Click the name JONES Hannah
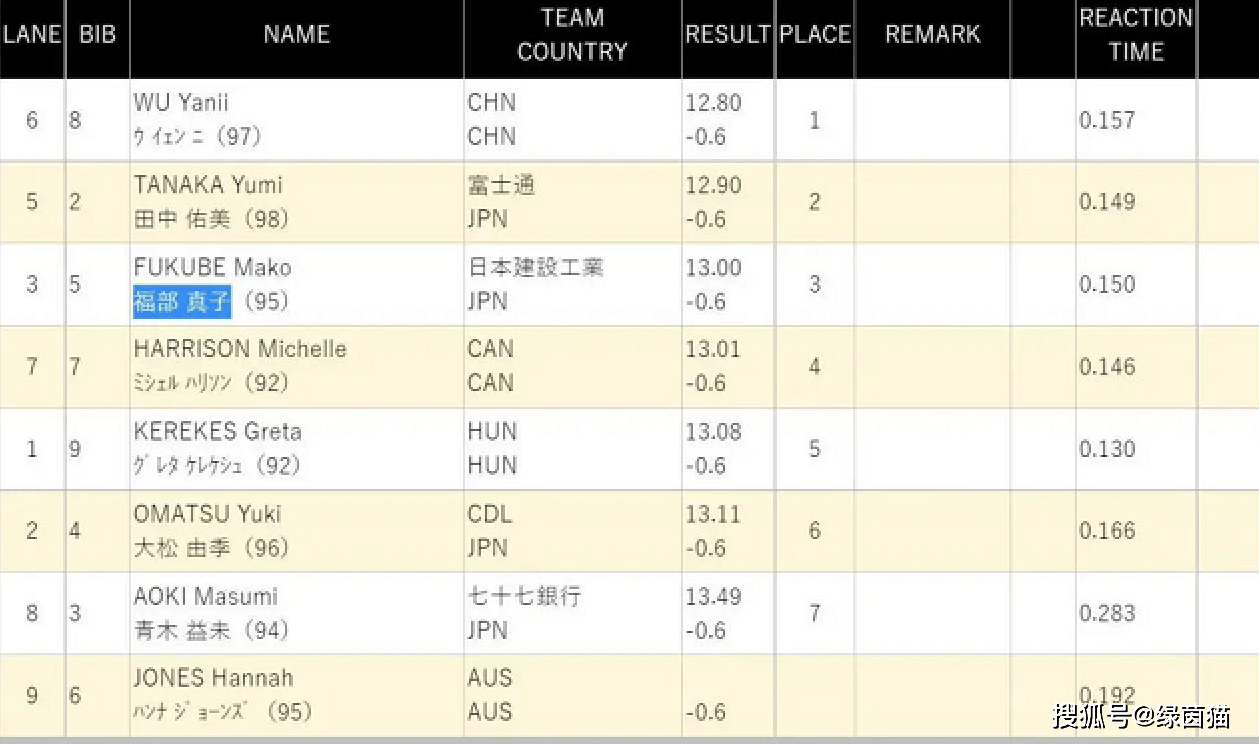1260x744 pixels. pyautogui.click(x=213, y=678)
